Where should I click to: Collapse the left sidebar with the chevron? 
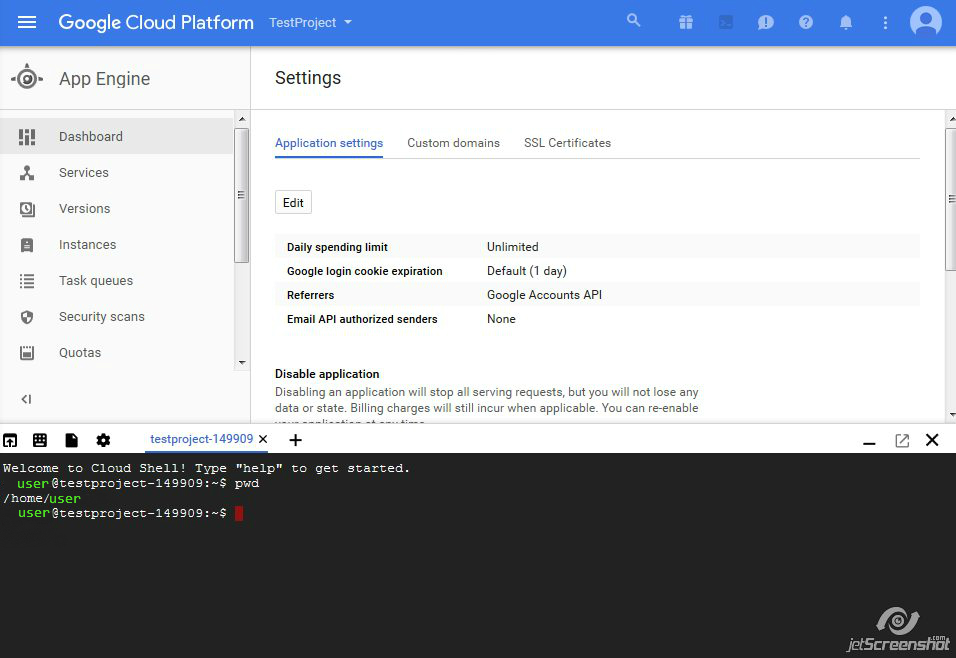coord(25,399)
